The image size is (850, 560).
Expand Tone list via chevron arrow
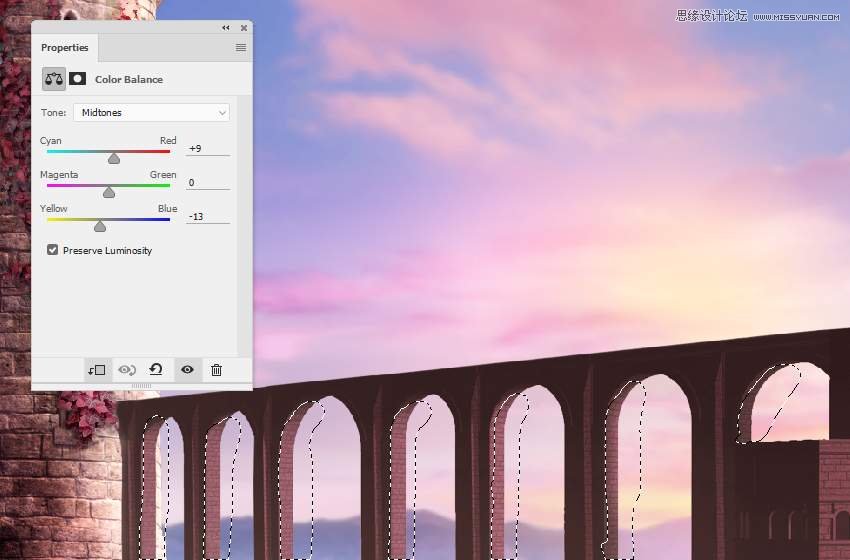coord(222,113)
